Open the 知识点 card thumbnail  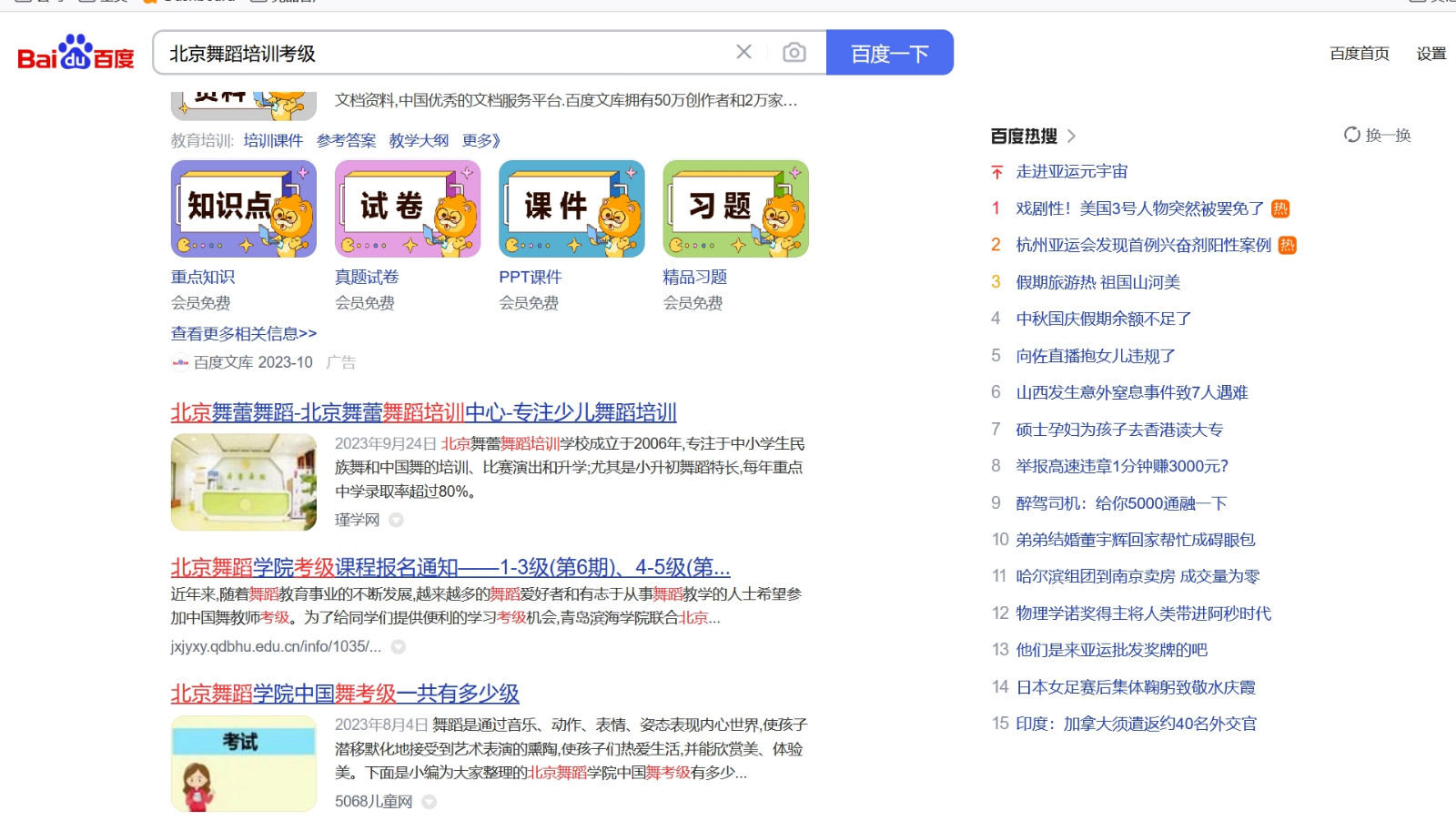click(x=244, y=208)
